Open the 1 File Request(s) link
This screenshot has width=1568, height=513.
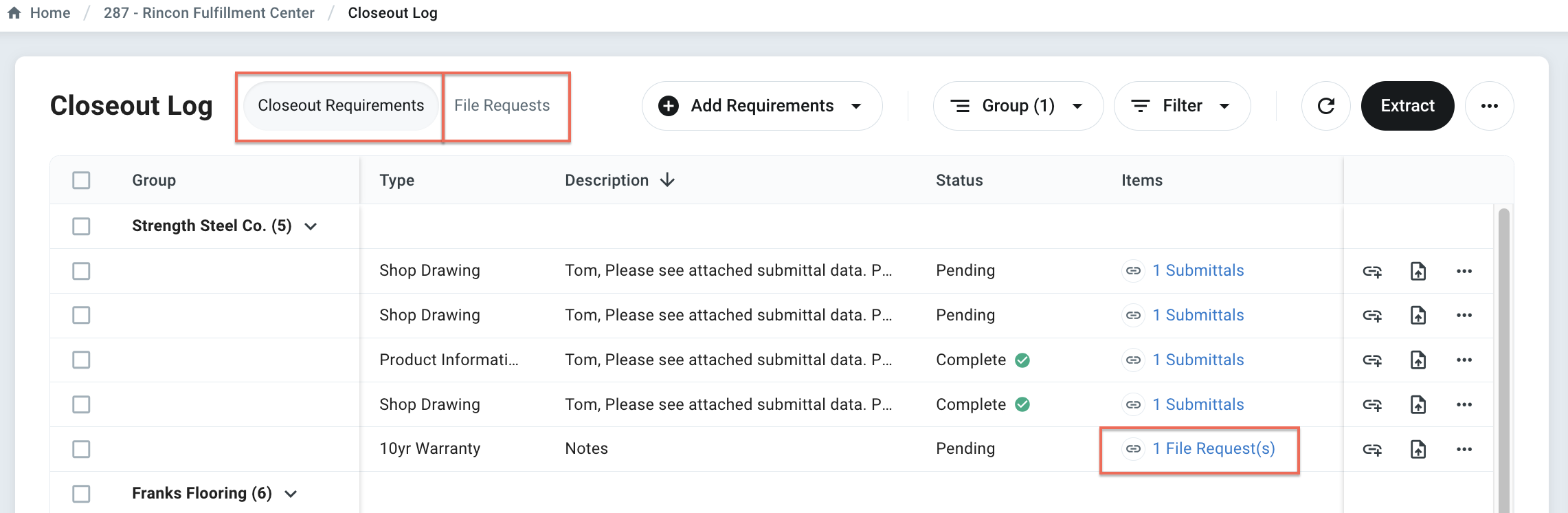[1213, 449]
